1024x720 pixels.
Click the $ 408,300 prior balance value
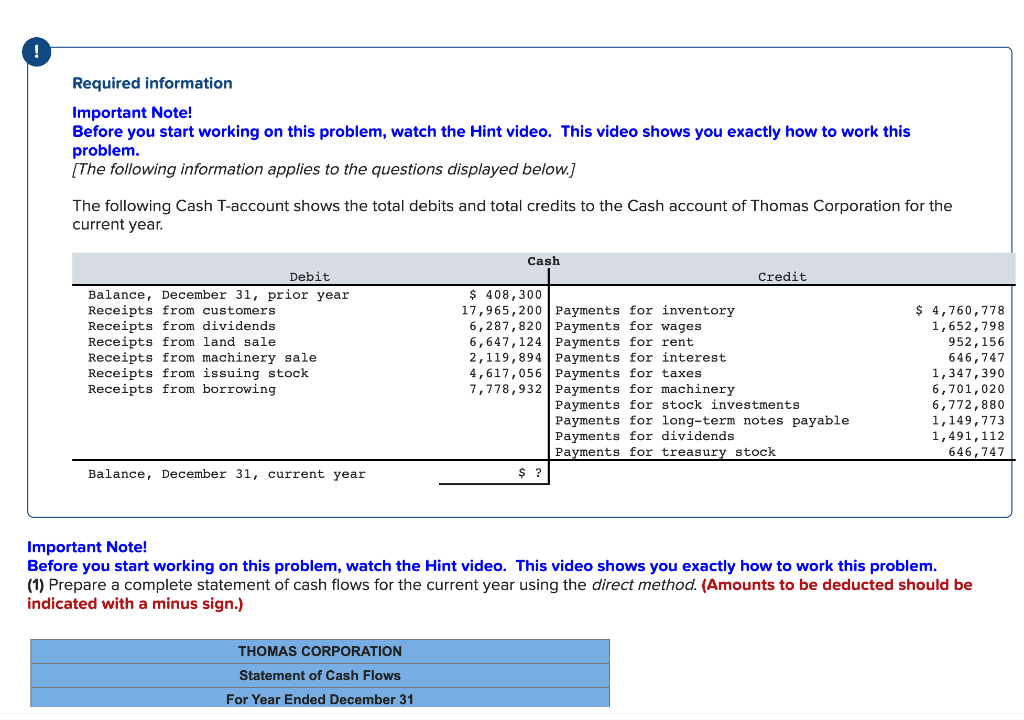pyautogui.click(x=505, y=295)
